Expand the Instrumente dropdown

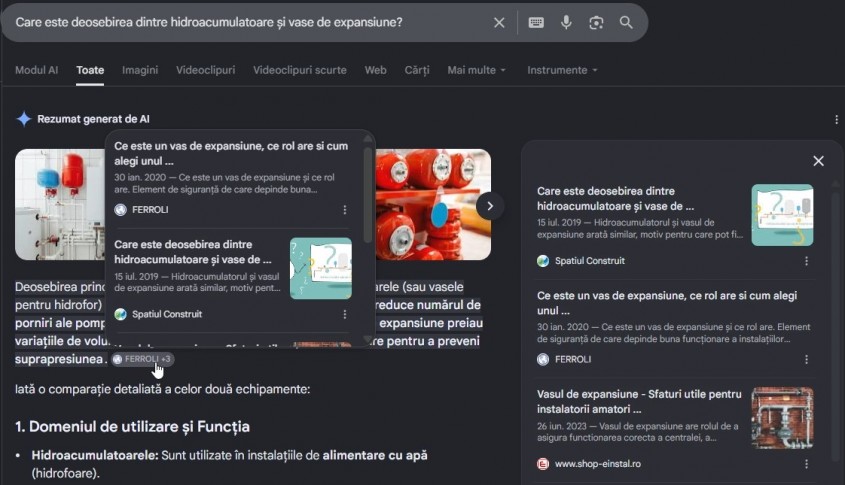click(x=562, y=70)
